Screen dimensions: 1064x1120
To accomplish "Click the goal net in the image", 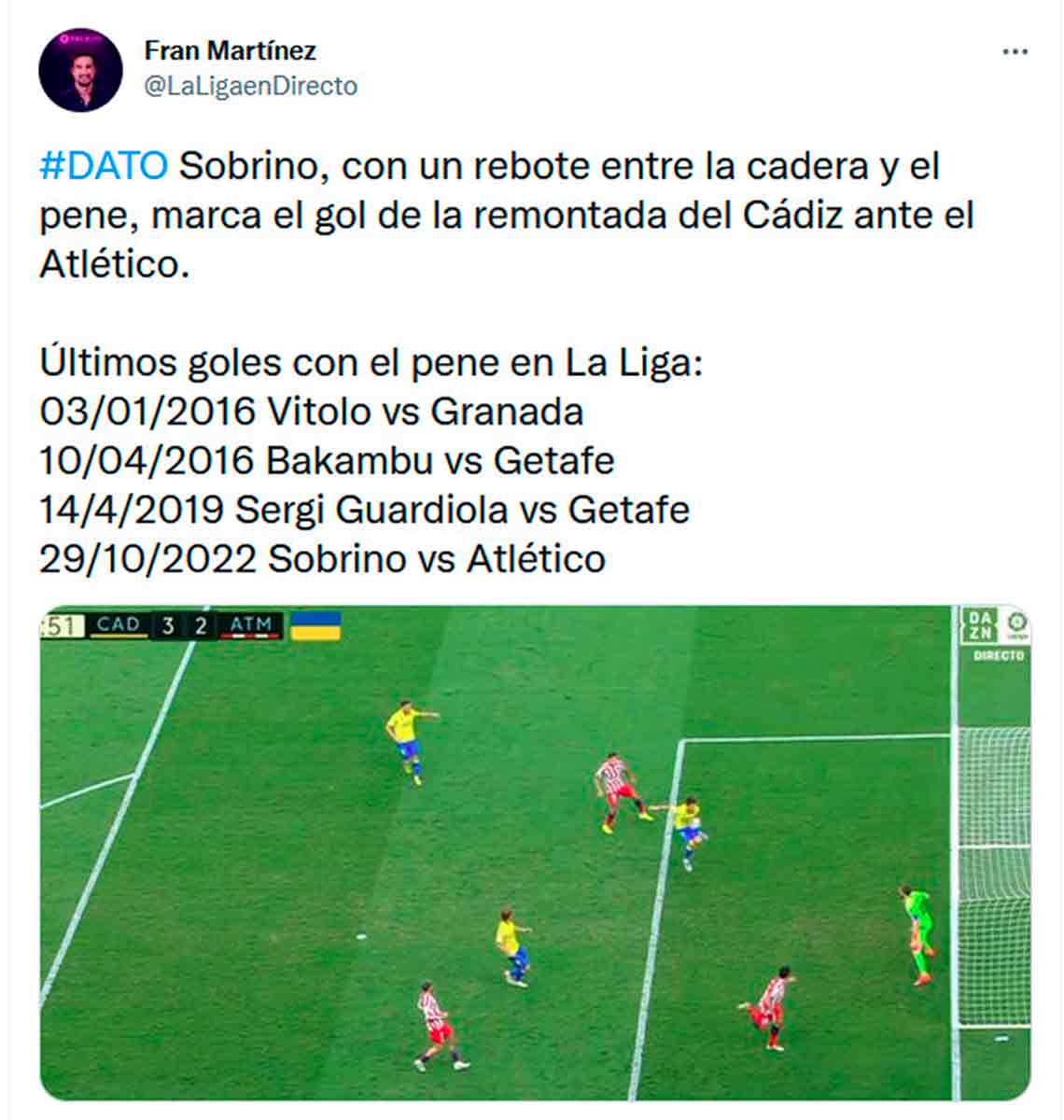I will 995,877.
